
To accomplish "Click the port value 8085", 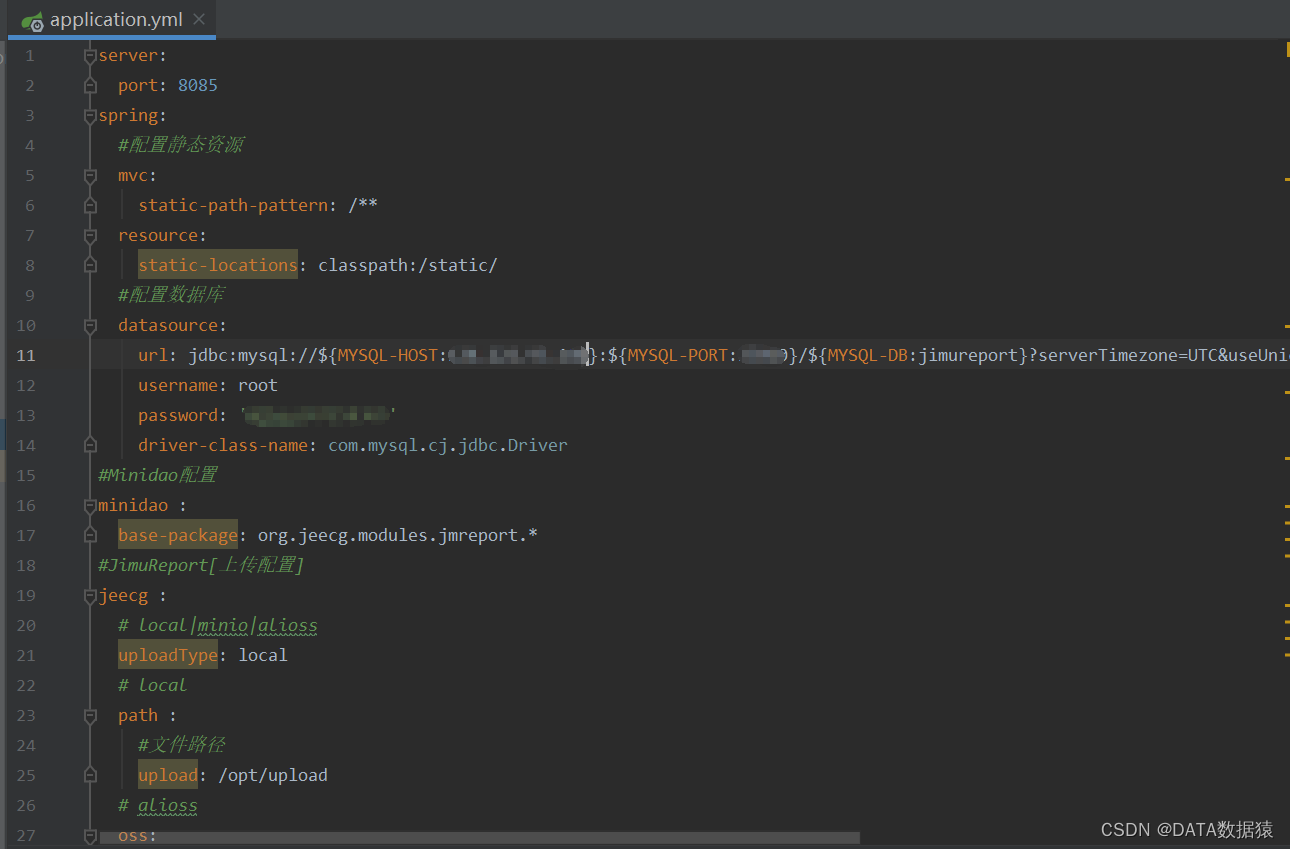I will (198, 86).
